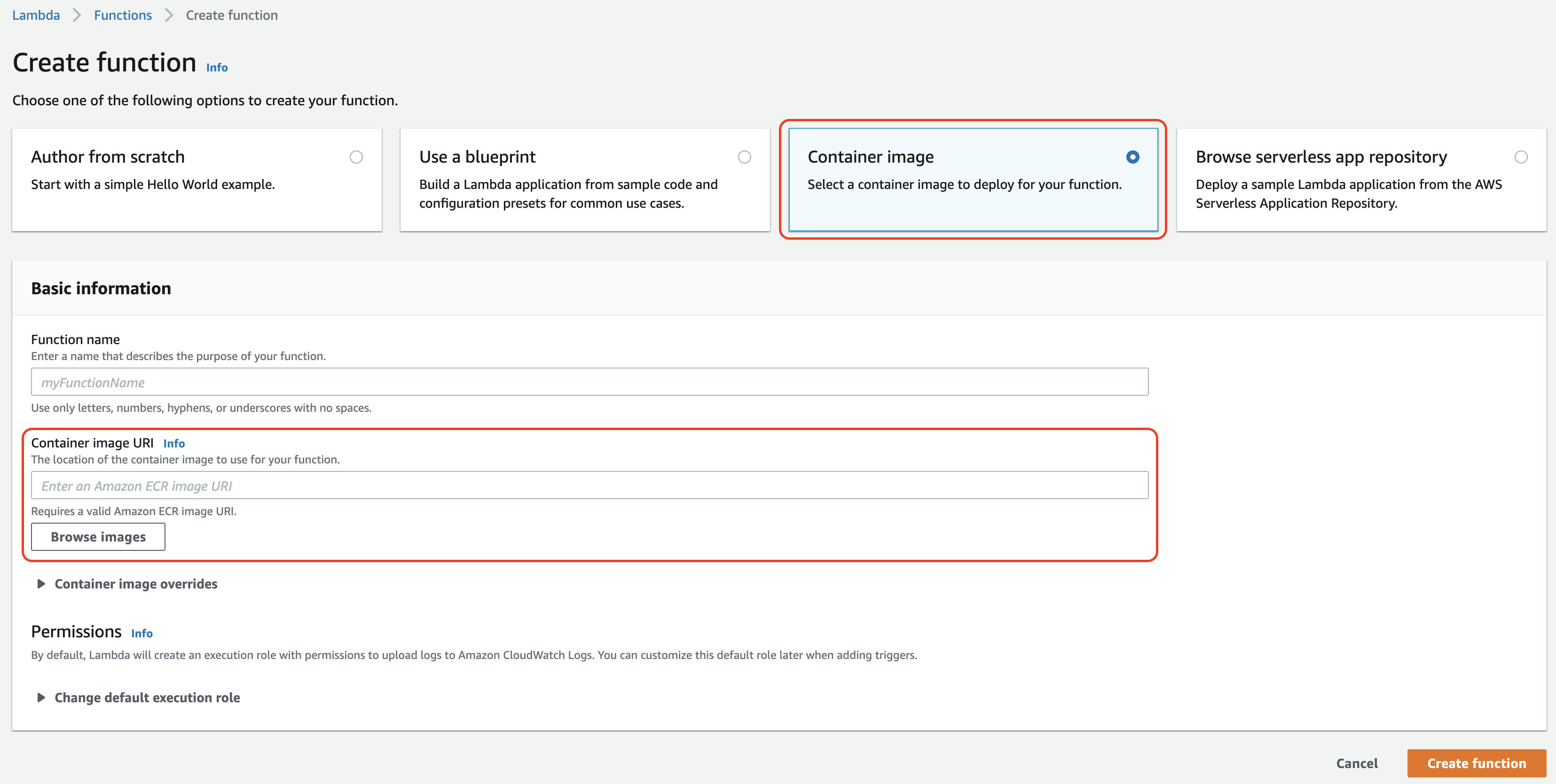Viewport: 1556px width, 784px height.
Task: Click the Cancel button
Action: 1357,763
